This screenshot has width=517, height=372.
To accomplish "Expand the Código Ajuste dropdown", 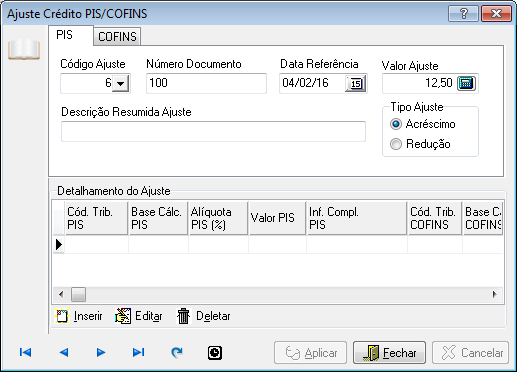I will [120, 83].
